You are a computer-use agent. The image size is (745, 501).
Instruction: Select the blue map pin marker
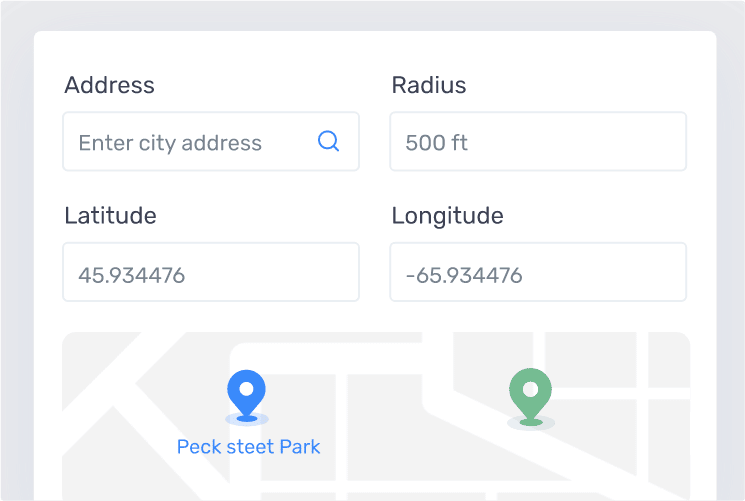coord(246,395)
